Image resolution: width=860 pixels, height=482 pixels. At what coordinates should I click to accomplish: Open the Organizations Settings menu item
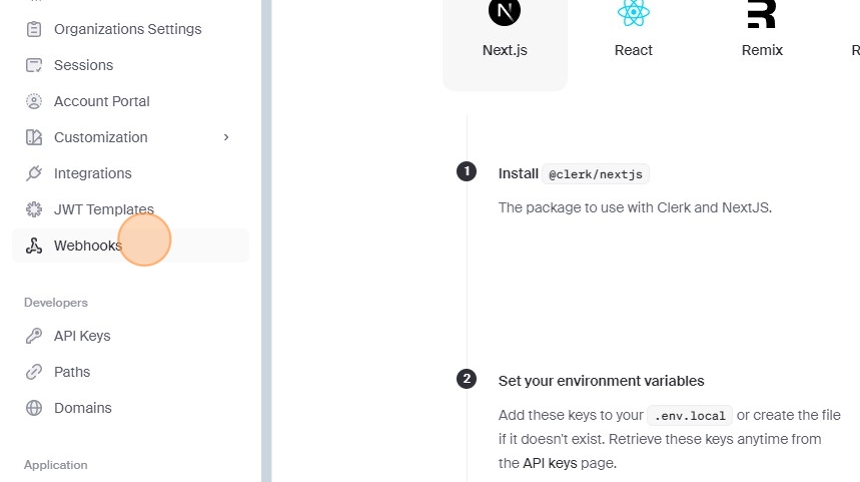127,29
